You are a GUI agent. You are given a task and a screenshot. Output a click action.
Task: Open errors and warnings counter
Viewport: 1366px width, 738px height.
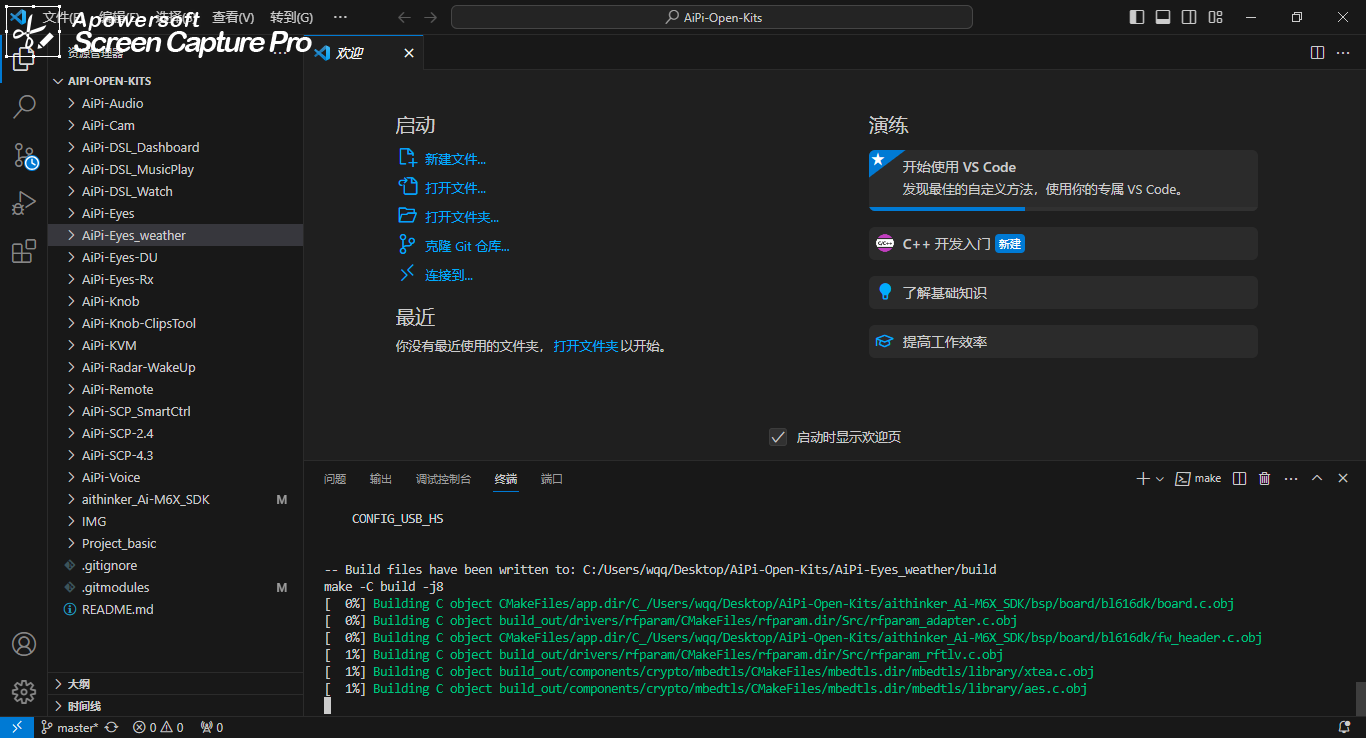[x=158, y=727]
